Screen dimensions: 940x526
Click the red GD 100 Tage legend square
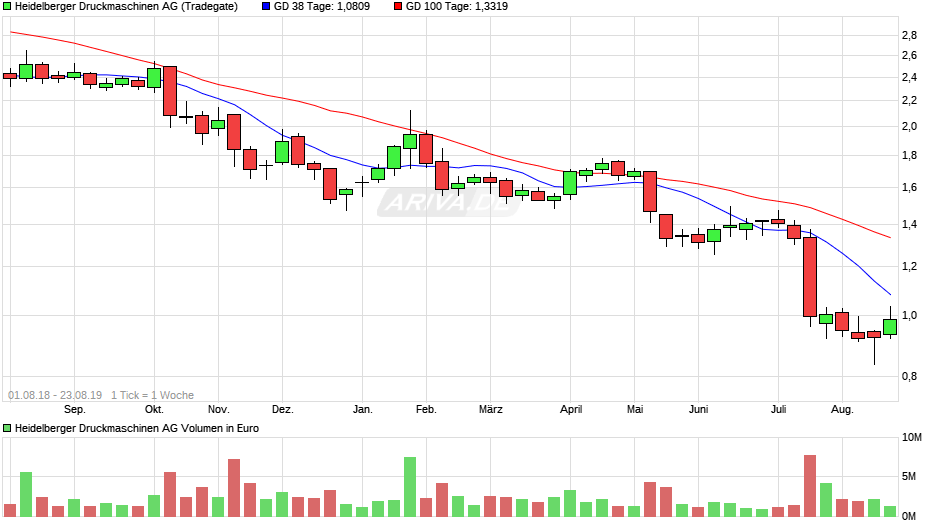click(398, 7)
